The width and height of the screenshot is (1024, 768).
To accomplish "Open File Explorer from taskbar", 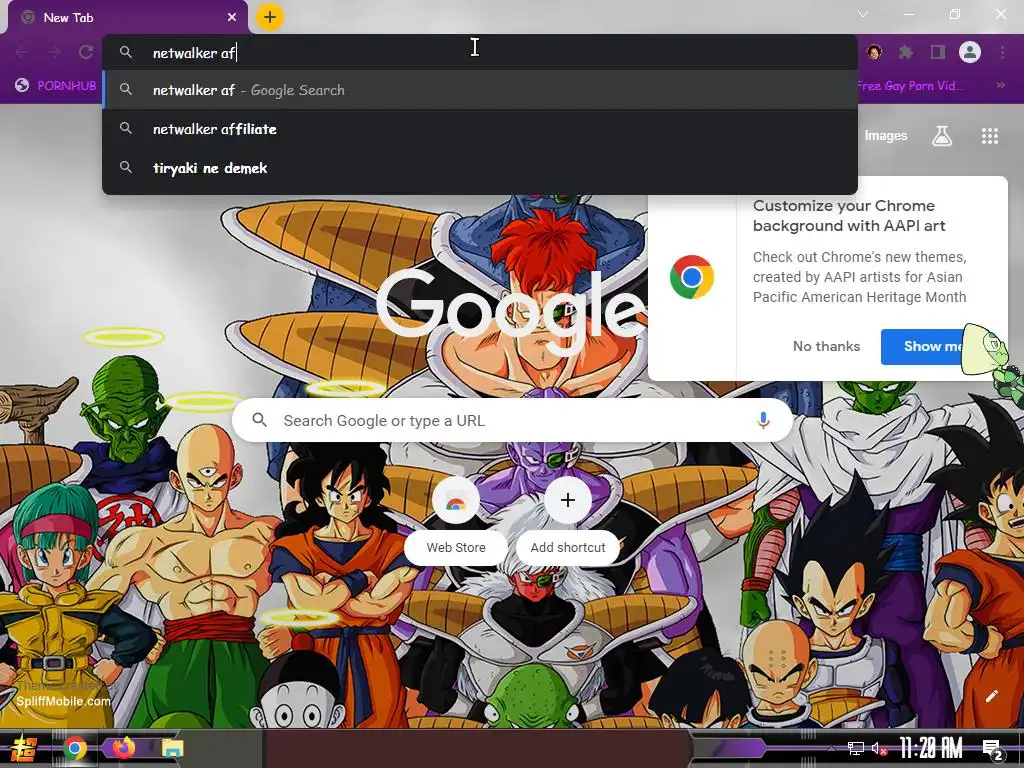I will [x=172, y=748].
